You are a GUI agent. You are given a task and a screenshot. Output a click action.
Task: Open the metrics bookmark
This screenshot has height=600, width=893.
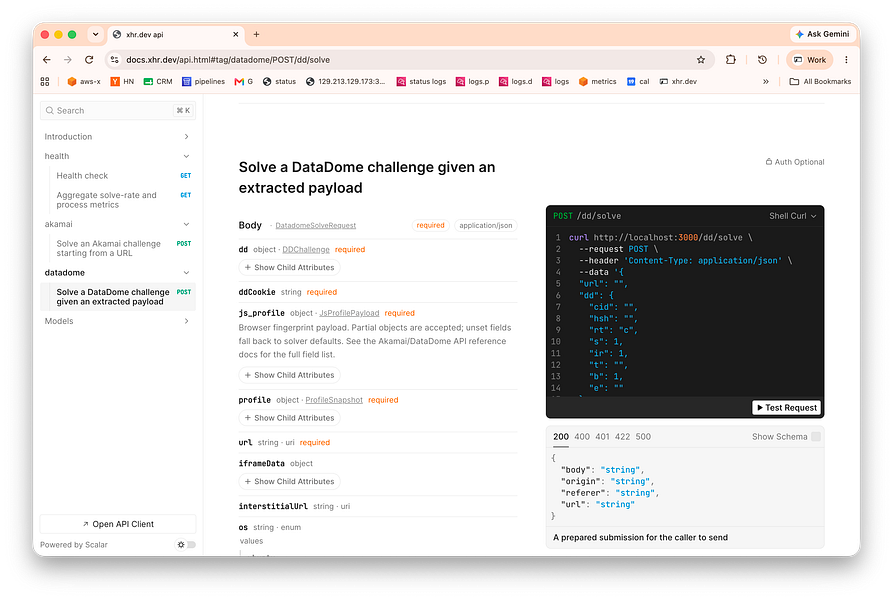tap(597, 81)
